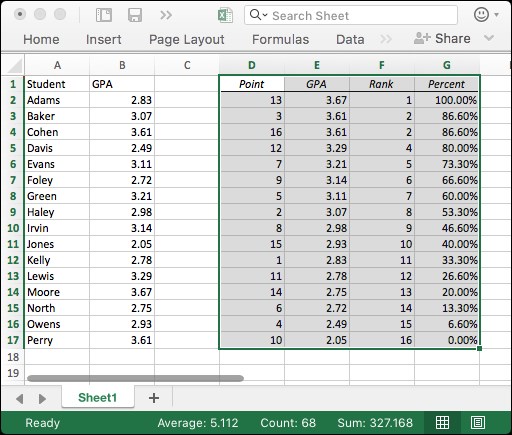Save the workbook with the floppy disk icon
Screen dimensions: 512x435
pos(135,15)
